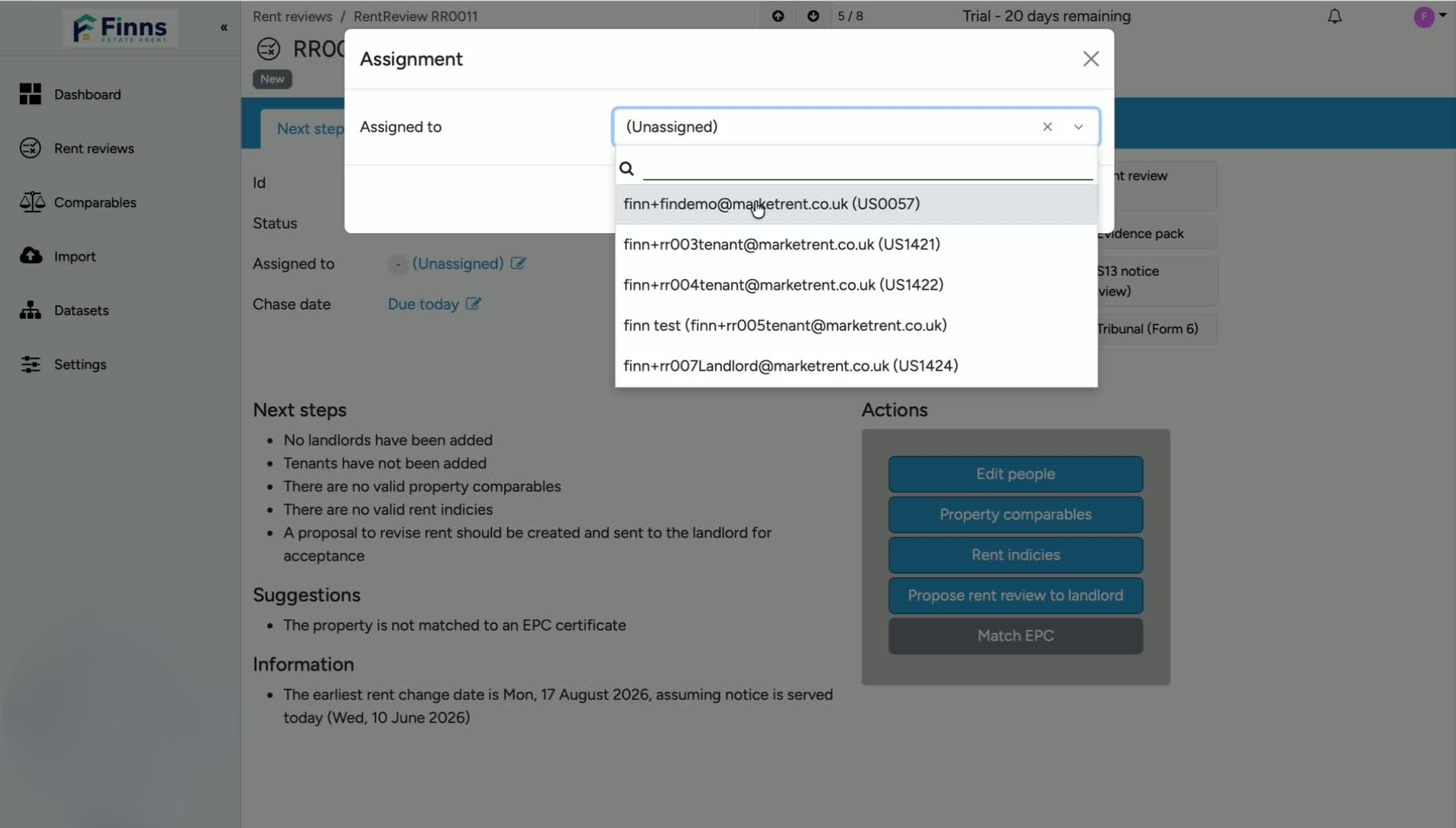Open the Datasets hierarchy icon

31,310
